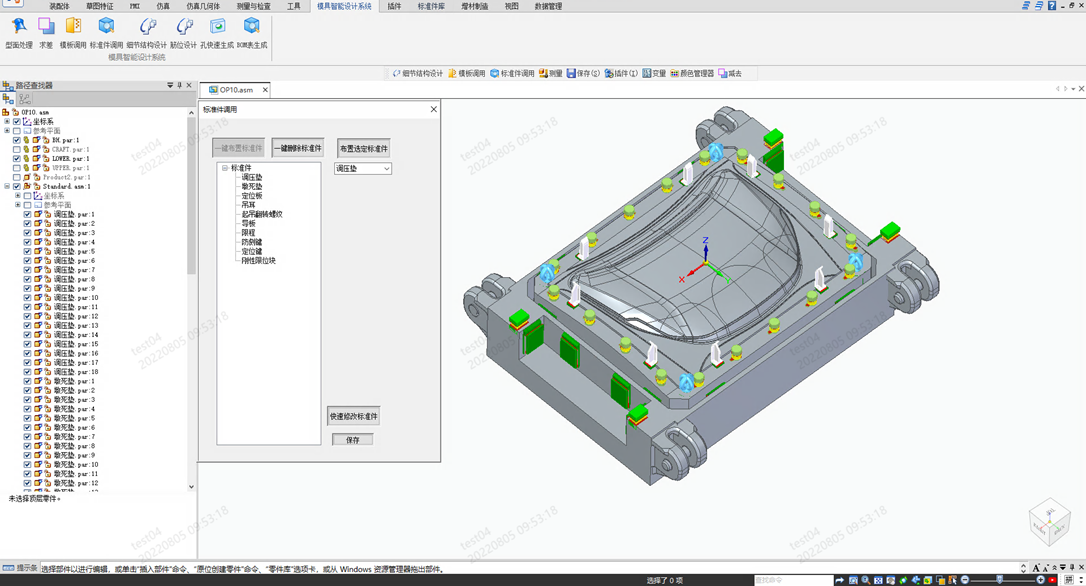Image resolution: width=1086 pixels, height=586 pixels.
Task: Expand 坐标系 node under Standard.asm
Action: 17,195
